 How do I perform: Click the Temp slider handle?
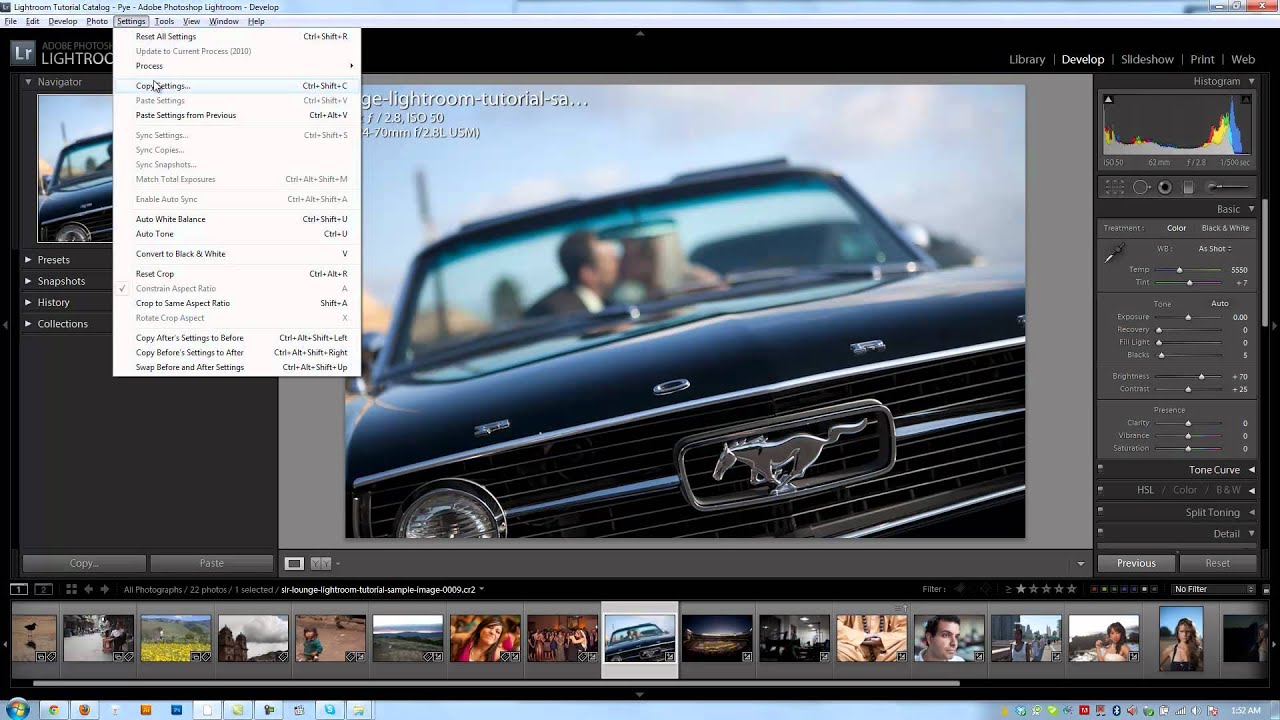pos(1179,270)
